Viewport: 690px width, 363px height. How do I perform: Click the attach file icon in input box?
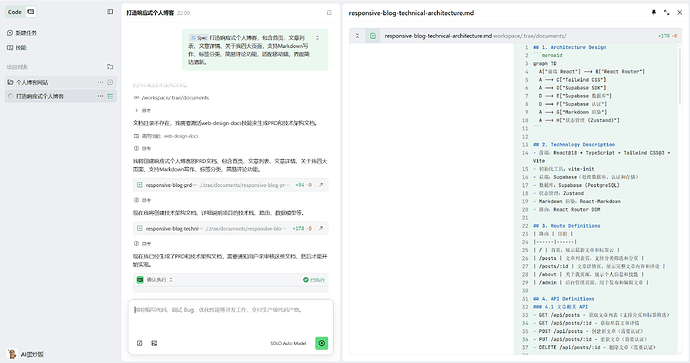(x=139, y=343)
